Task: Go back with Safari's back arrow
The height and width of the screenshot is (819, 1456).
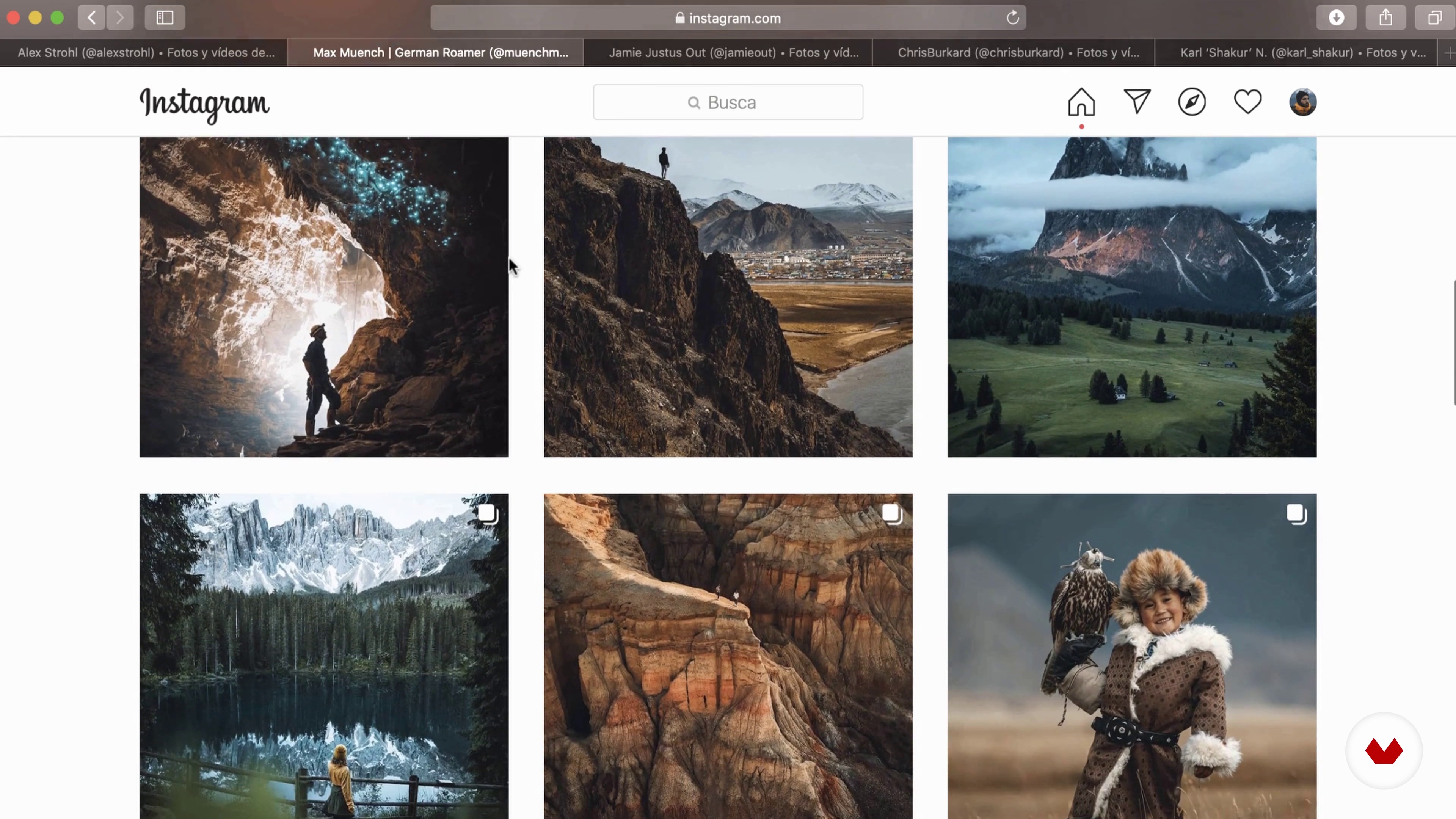Action: click(91, 17)
